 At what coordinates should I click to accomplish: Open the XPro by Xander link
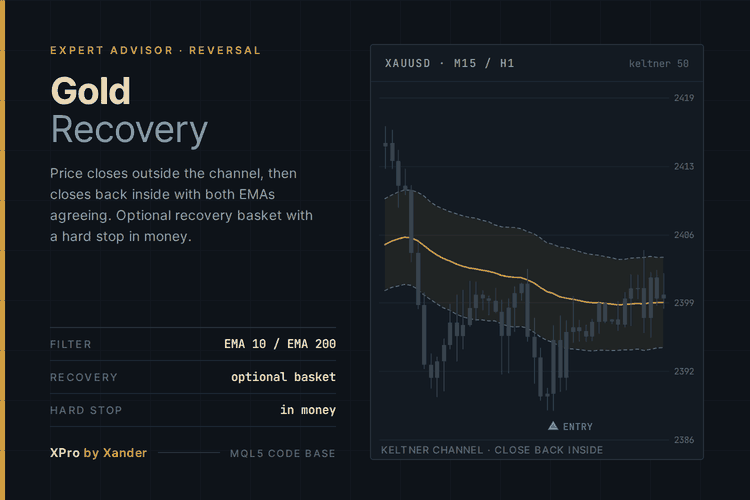(99, 453)
